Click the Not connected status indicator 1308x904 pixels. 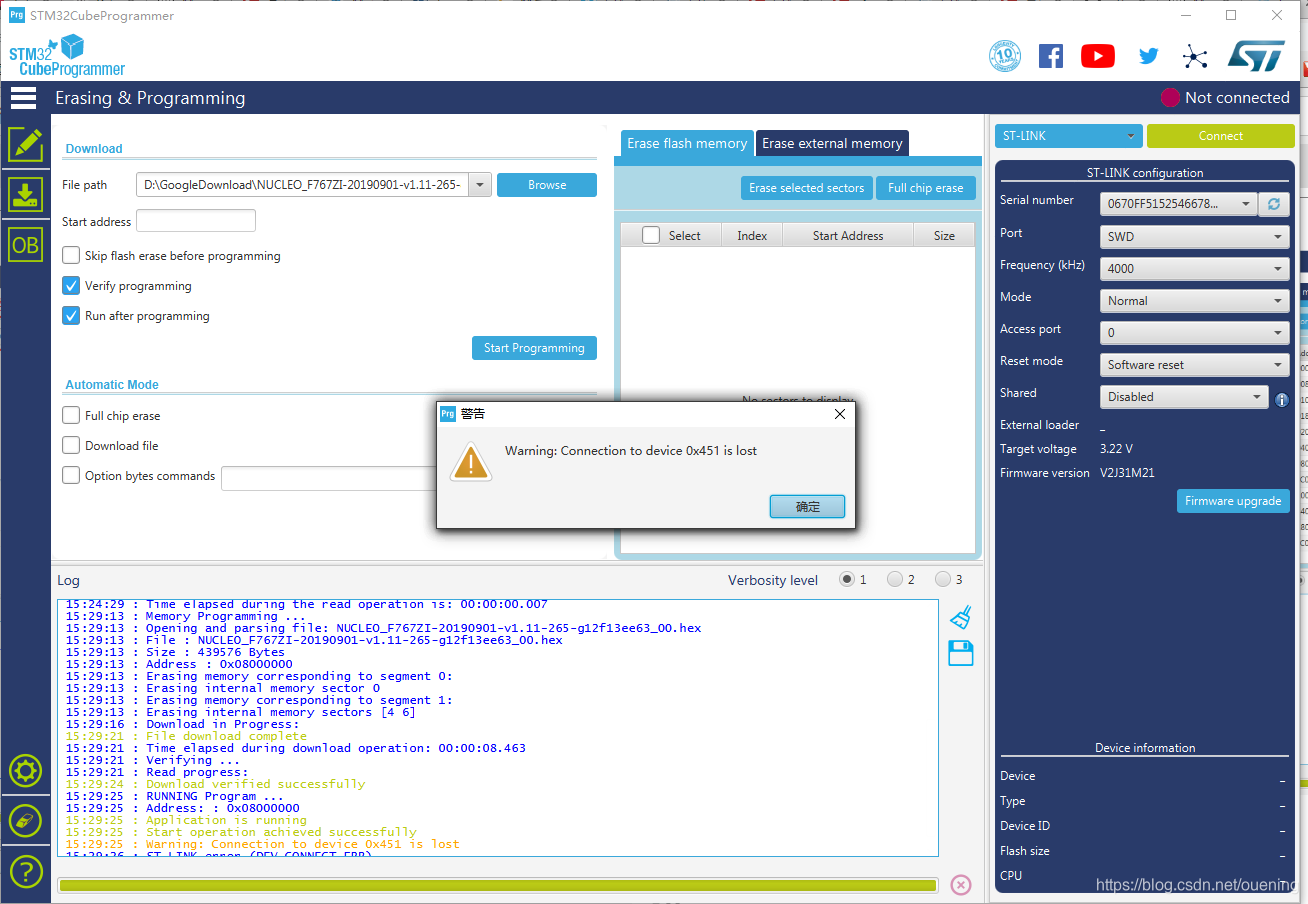[1225, 98]
